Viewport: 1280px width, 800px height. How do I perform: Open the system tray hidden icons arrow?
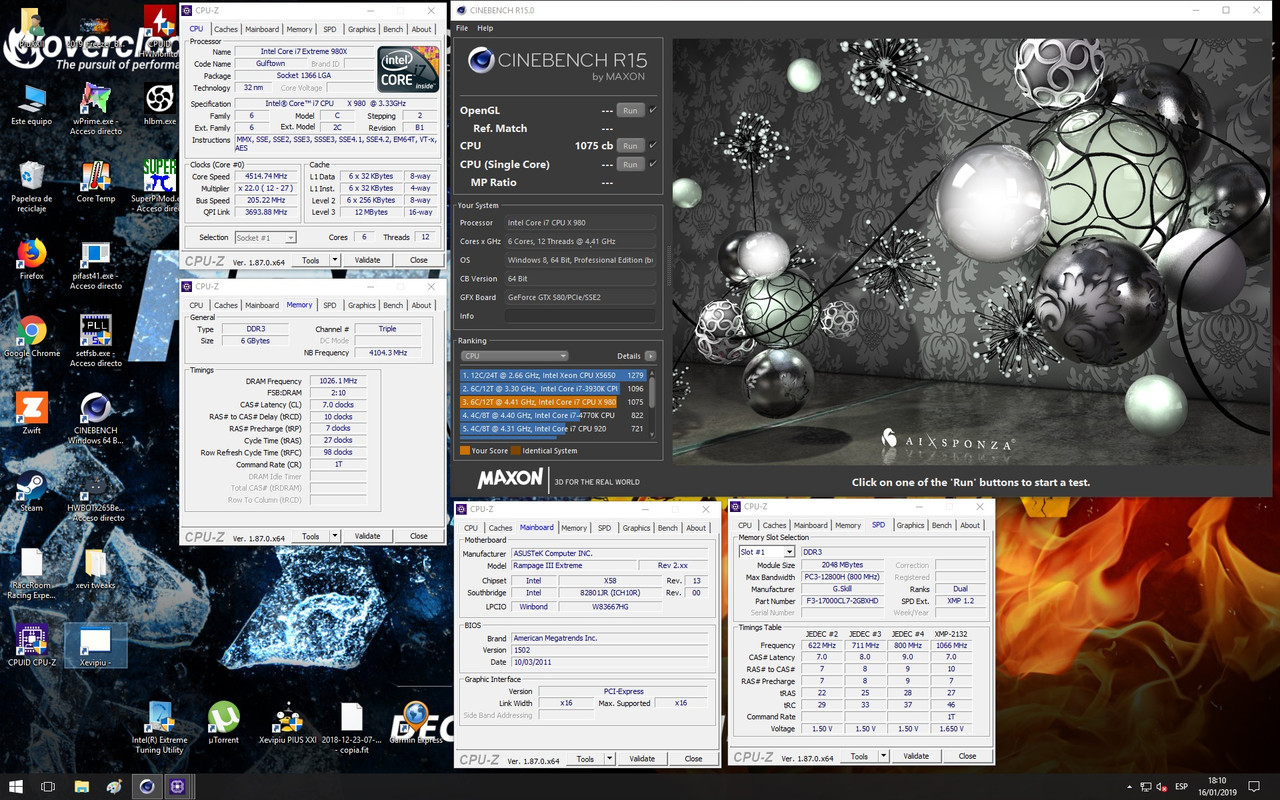(1131, 786)
